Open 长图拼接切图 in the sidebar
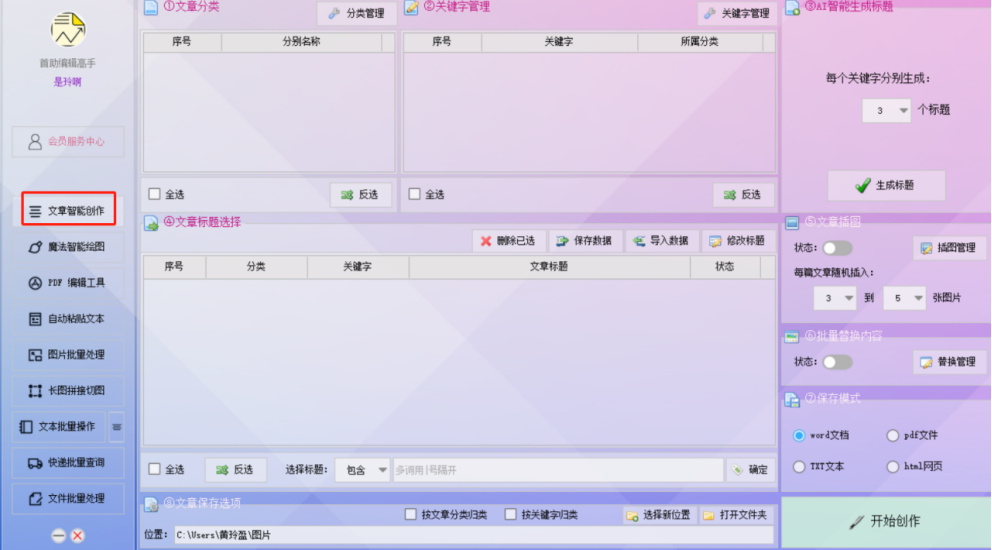The image size is (992, 550). tap(68, 391)
